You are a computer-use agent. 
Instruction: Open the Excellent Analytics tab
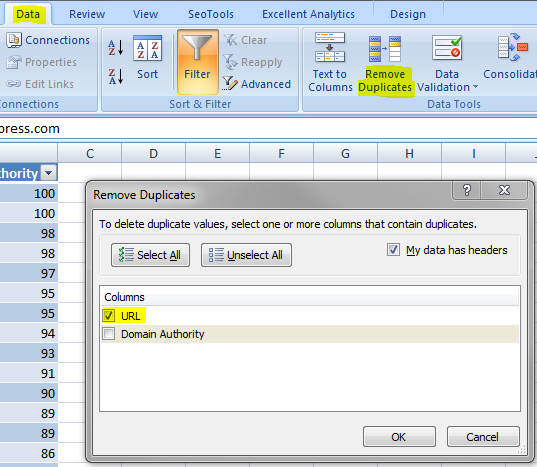pos(308,14)
